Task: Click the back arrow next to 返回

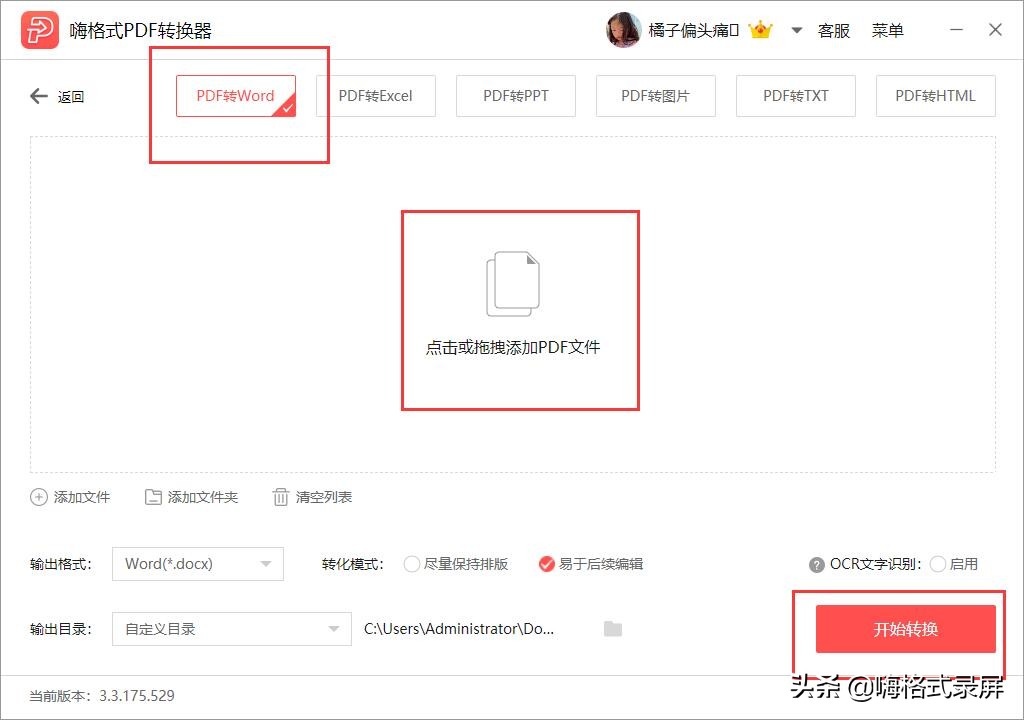Action: pyautogui.click(x=38, y=96)
